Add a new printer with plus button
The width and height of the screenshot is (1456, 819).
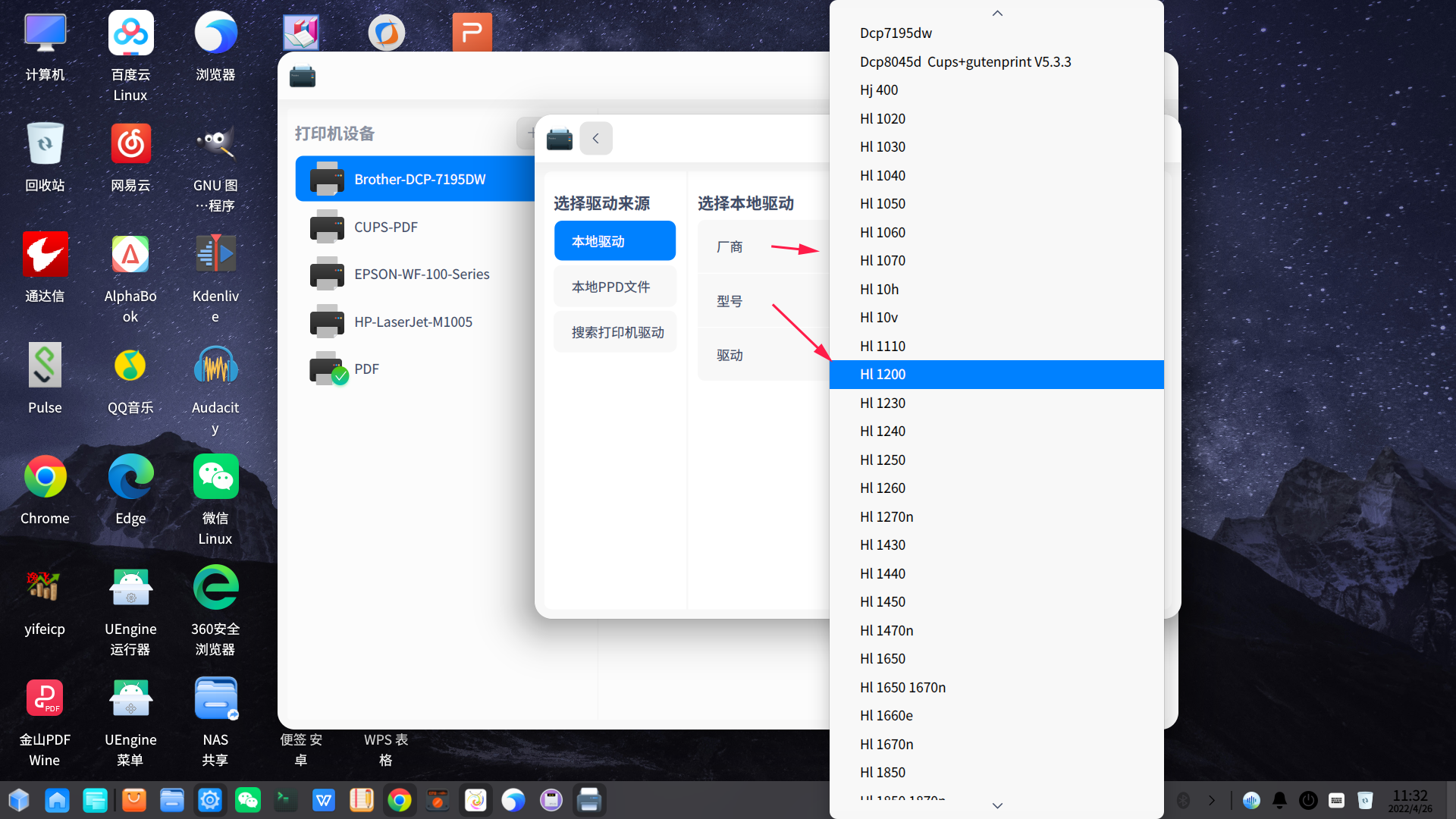pyautogui.click(x=531, y=133)
